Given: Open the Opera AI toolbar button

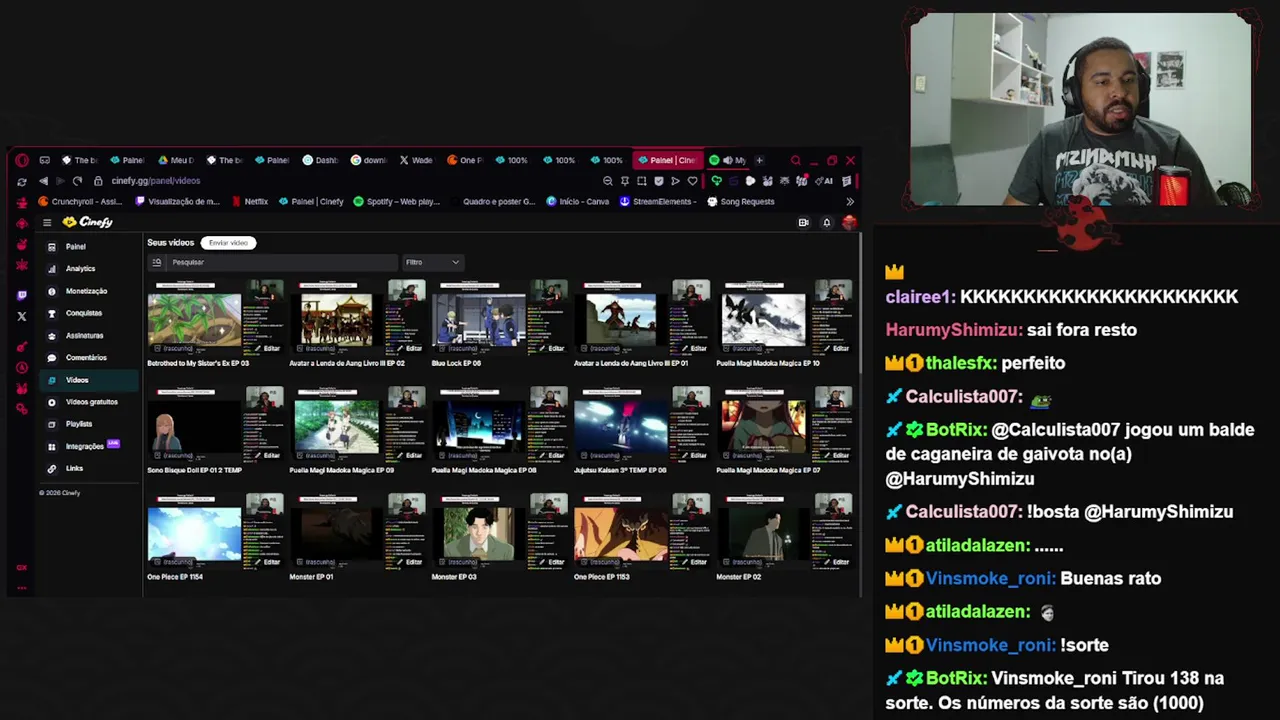Looking at the screenshot, I should pyautogui.click(x=824, y=181).
